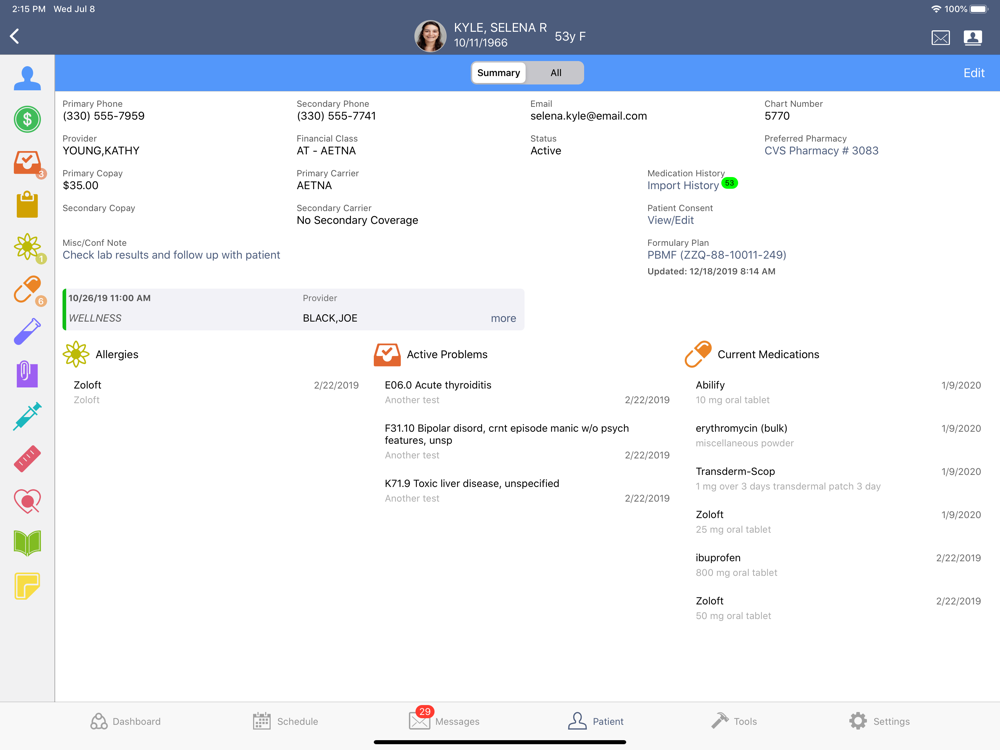Image resolution: width=1000 pixels, height=750 pixels.
Task: Select the F31.10 Bipolar disorder problem
Action: [527, 441]
